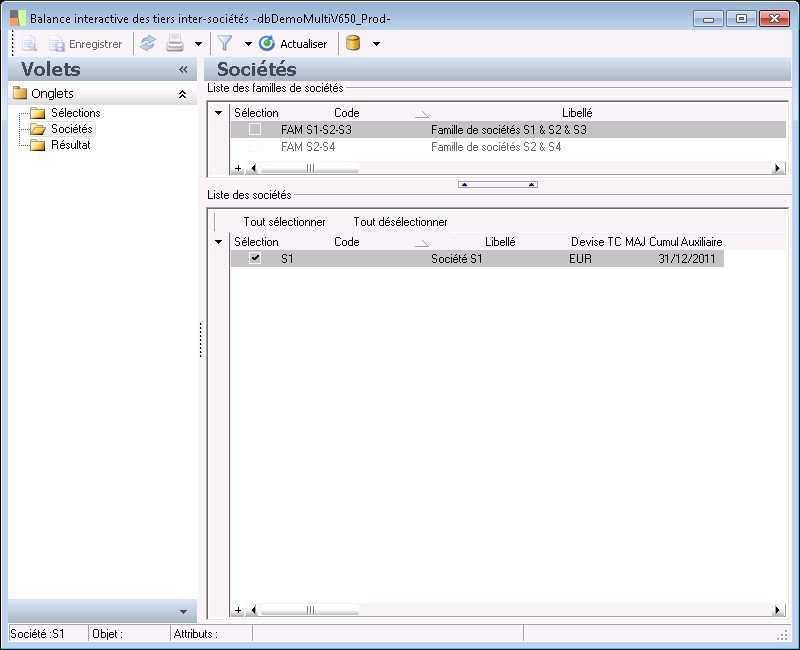Click the horizontal scrollbar of companies list
The height and width of the screenshot is (650, 800).
[x=500, y=610]
